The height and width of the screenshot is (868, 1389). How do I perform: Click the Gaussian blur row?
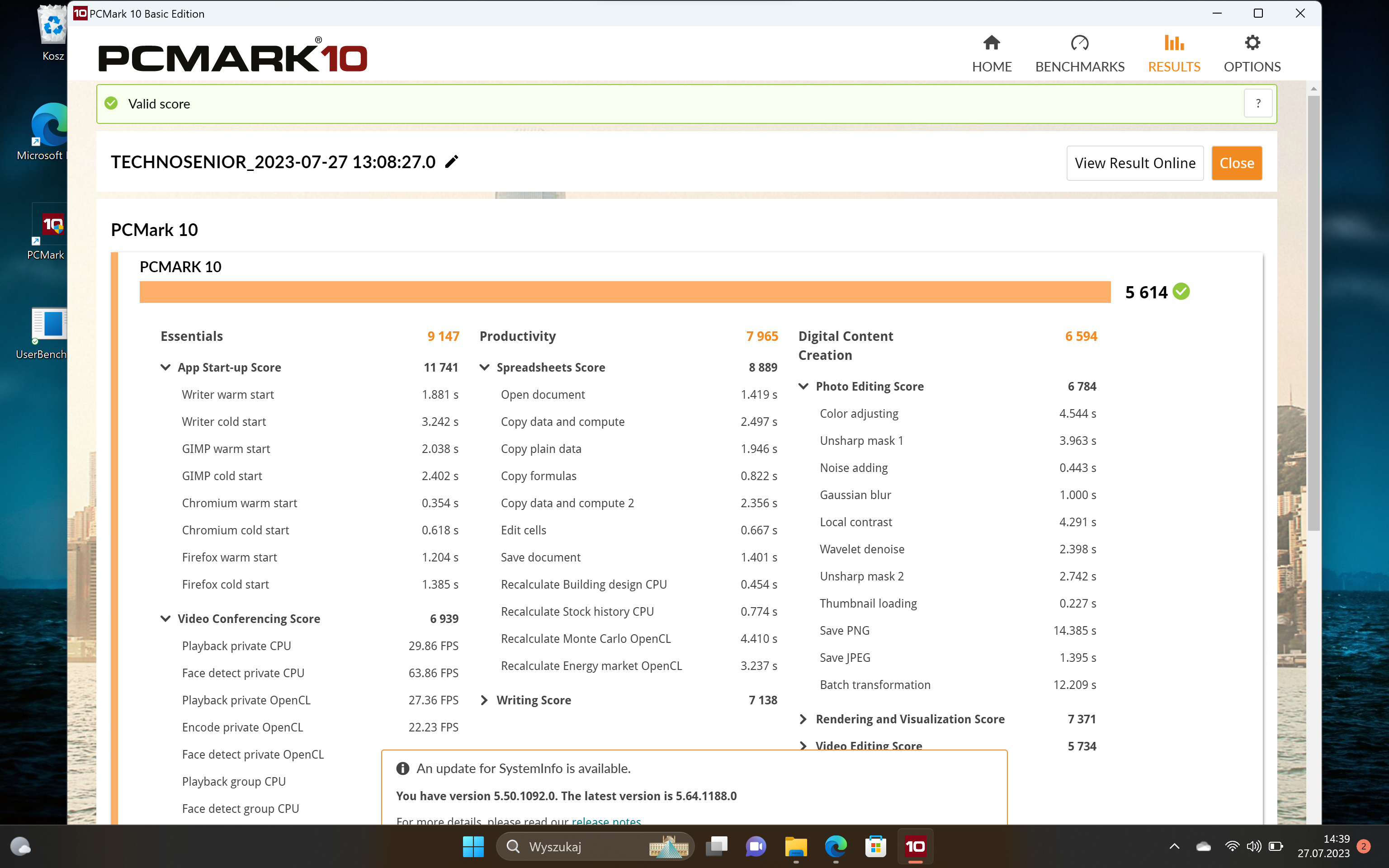tap(958, 495)
